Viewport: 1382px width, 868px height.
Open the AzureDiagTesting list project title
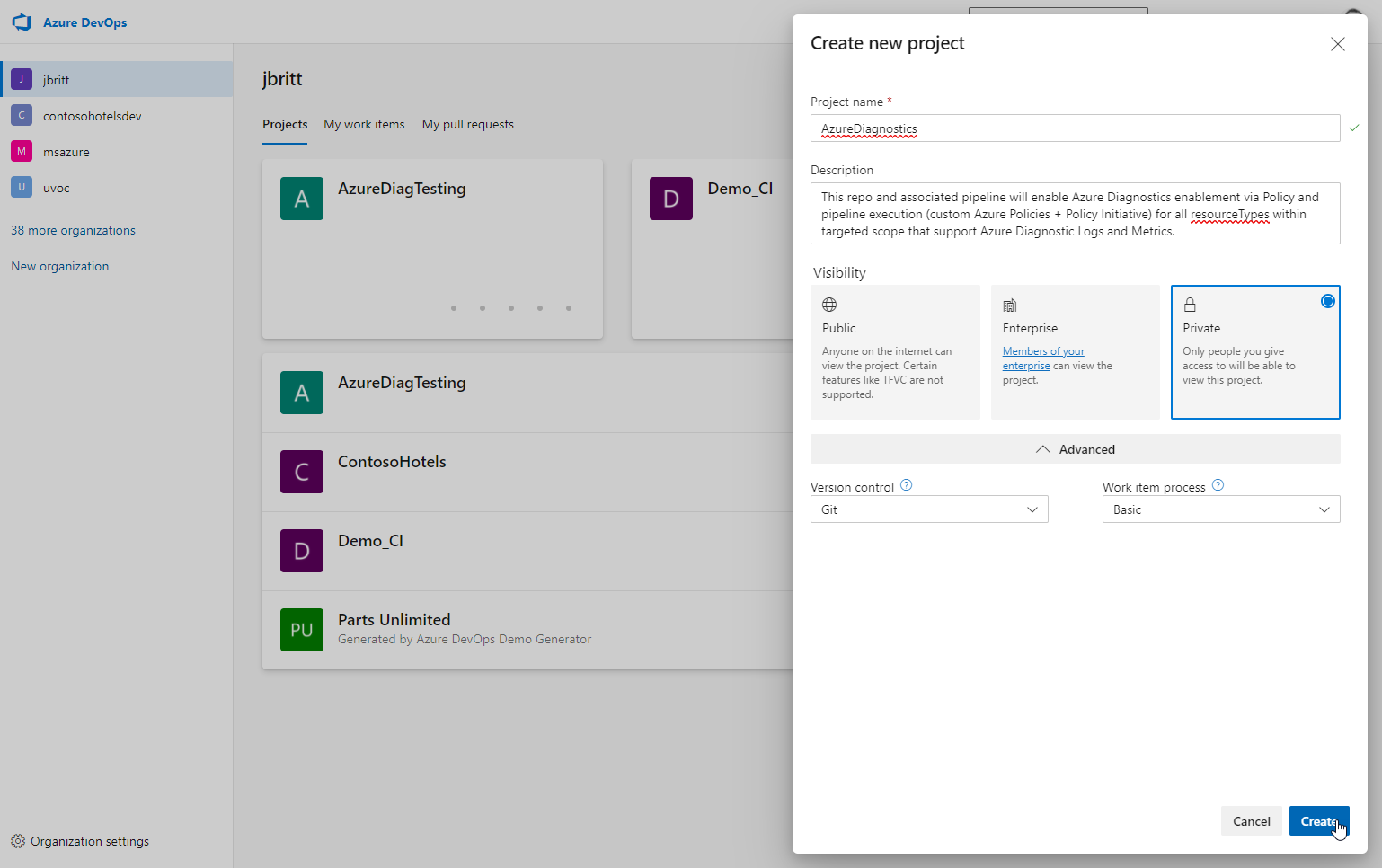402,383
